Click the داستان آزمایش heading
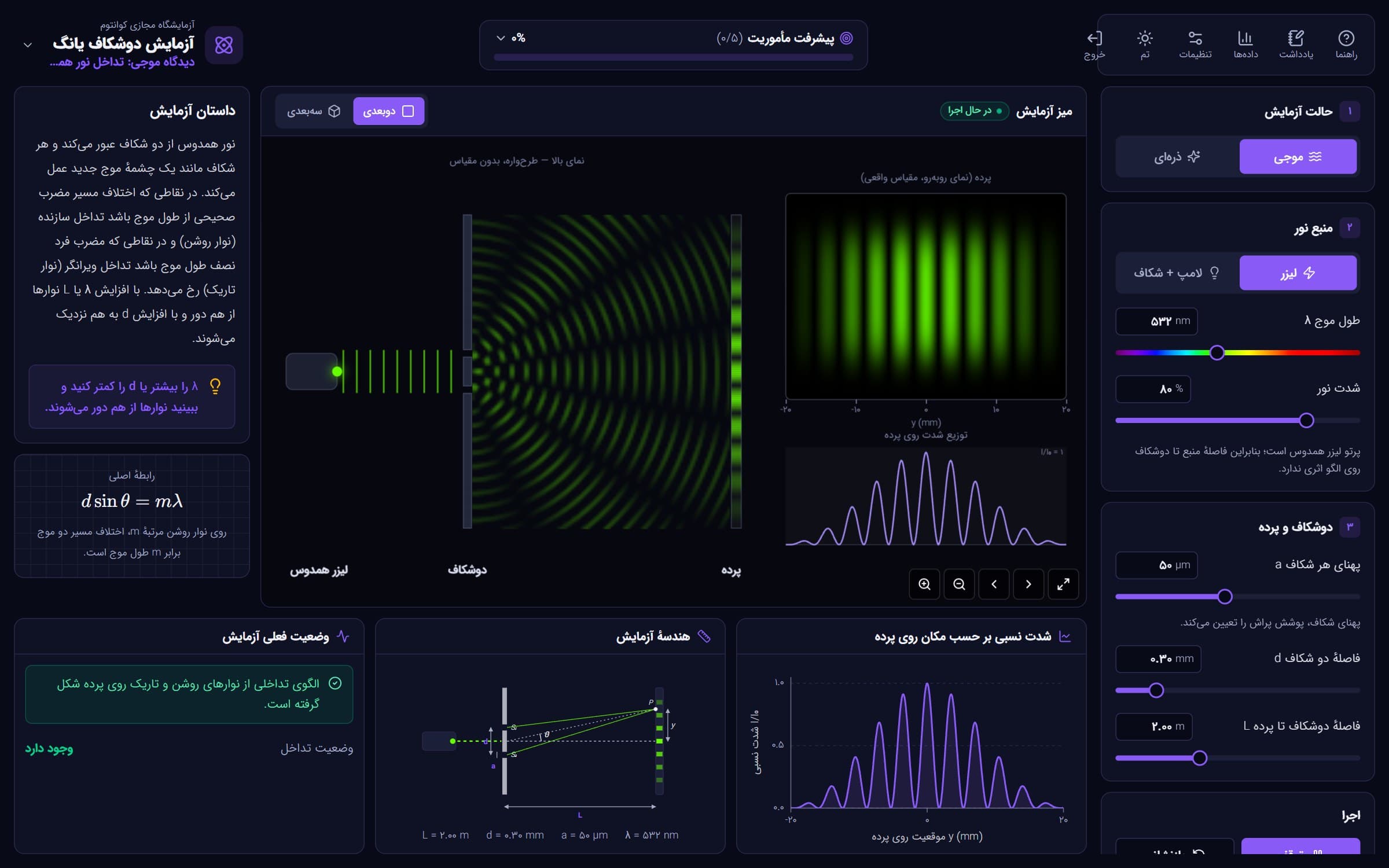This screenshot has width=1389, height=868. 193,111
